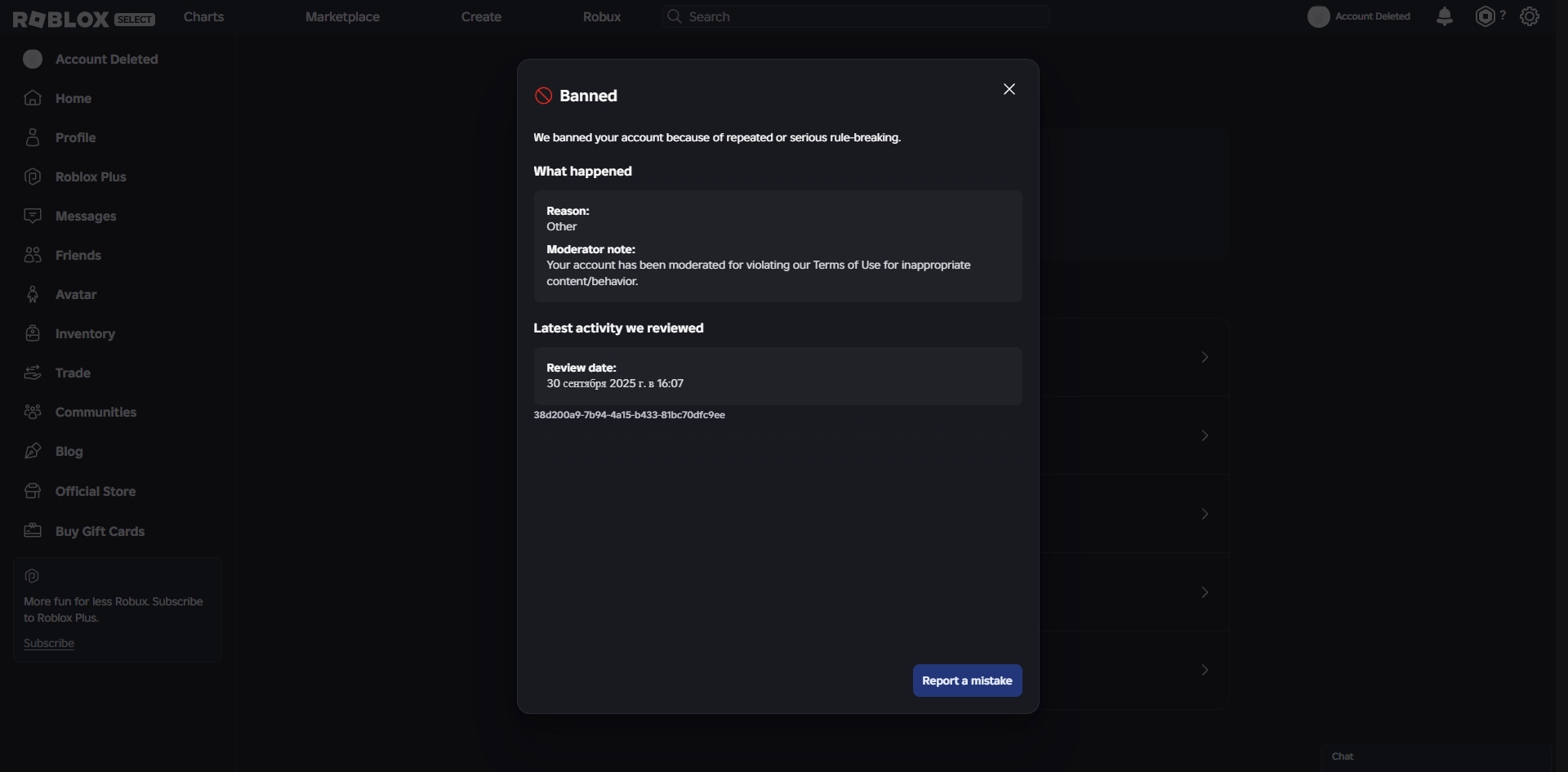Click the 'What happened' heading
Image resolution: width=1568 pixels, height=772 pixels.
(582, 171)
